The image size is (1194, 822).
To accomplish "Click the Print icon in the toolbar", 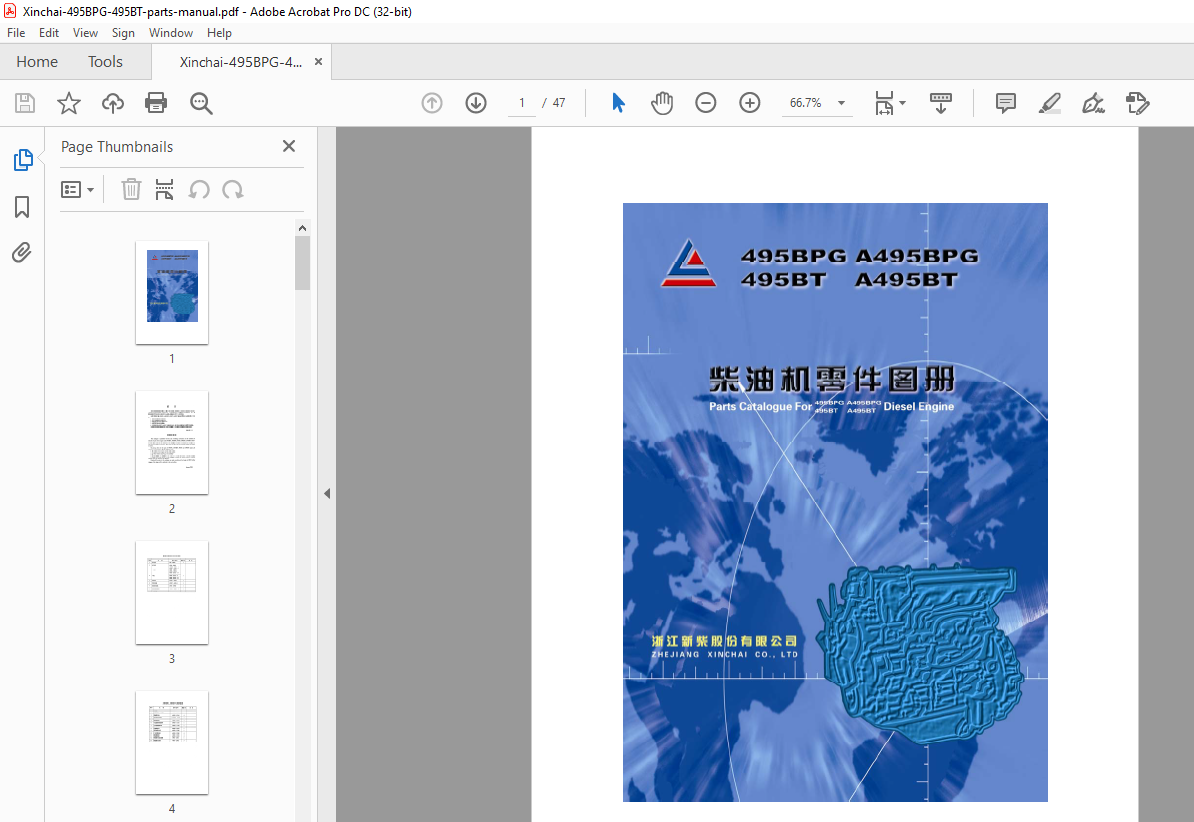I will [156, 102].
